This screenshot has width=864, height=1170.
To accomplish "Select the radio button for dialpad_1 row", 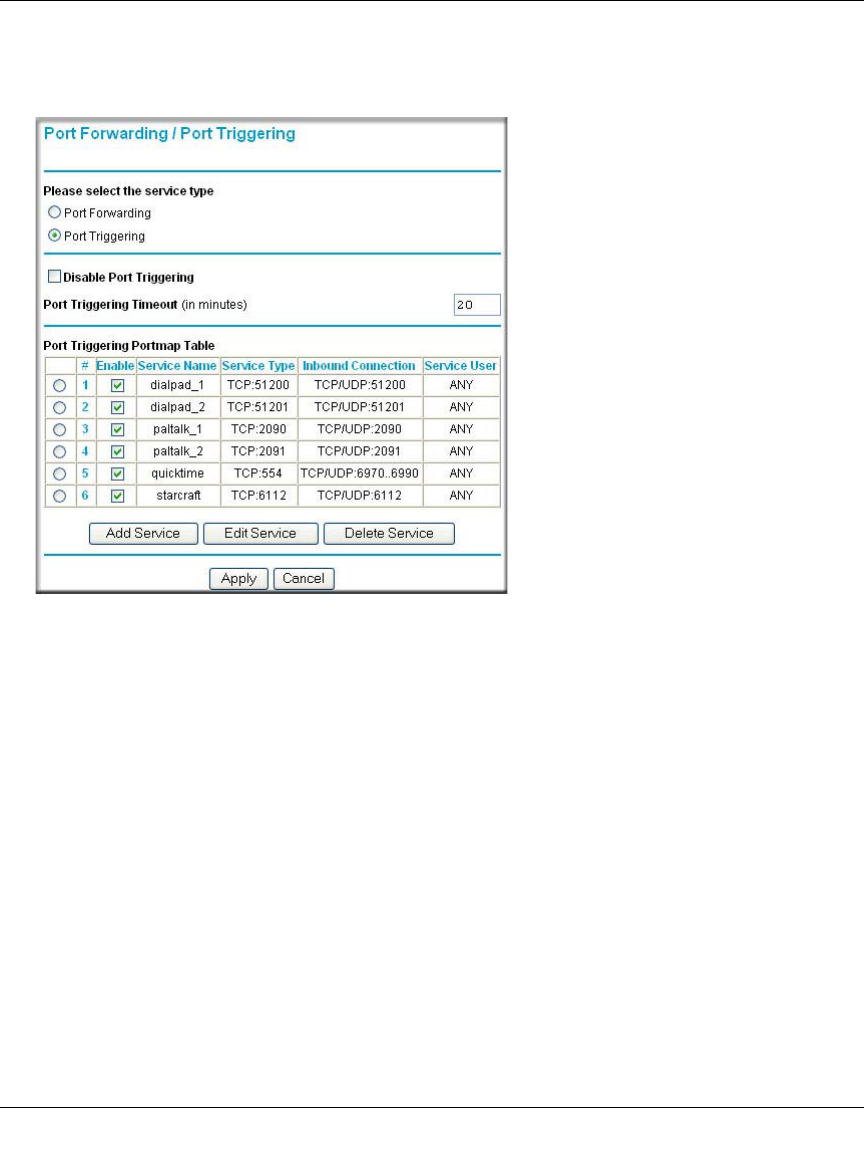I will point(60,386).
